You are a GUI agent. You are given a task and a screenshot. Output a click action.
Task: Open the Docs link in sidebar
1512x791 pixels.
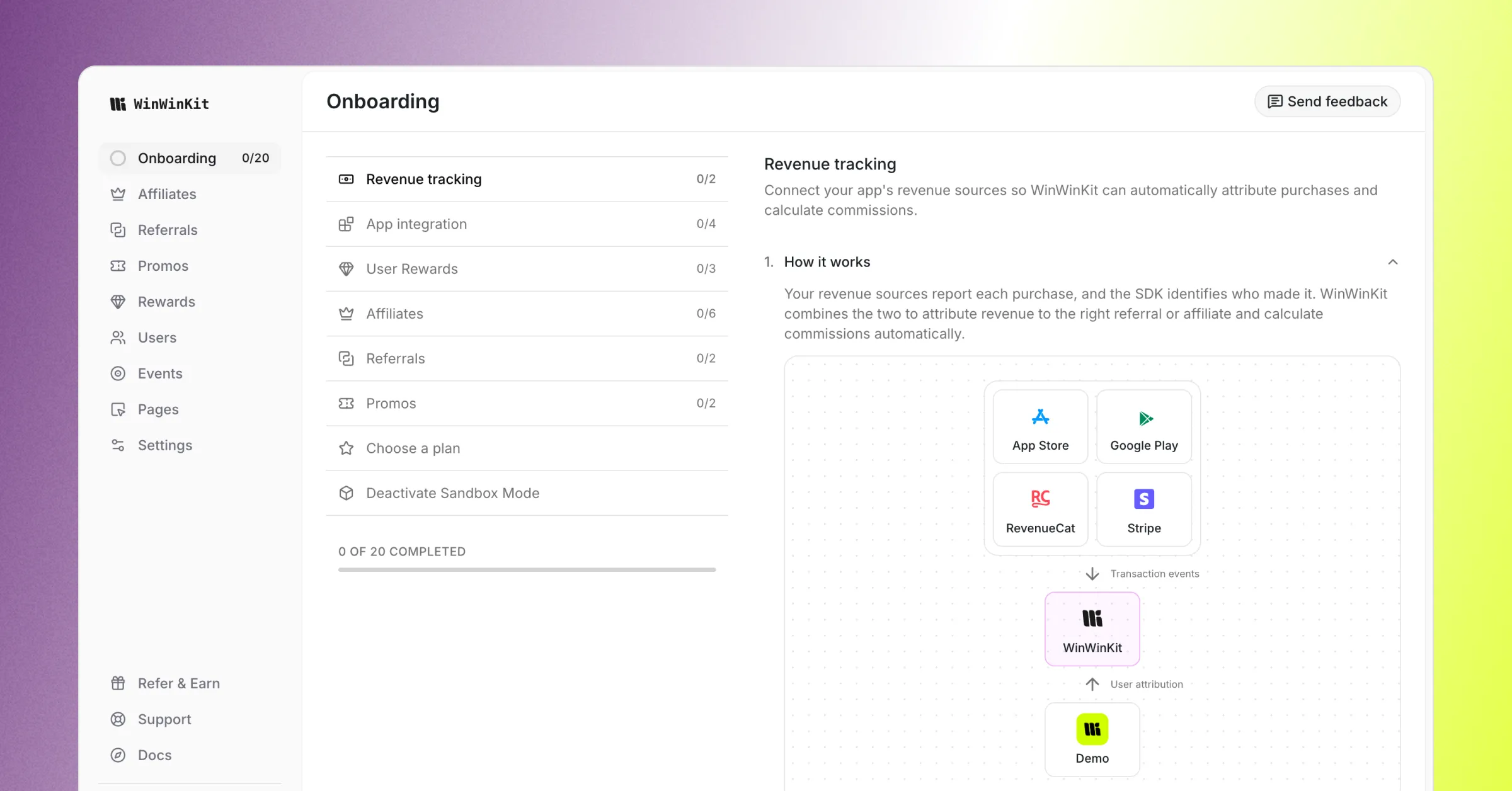point(190,755)
